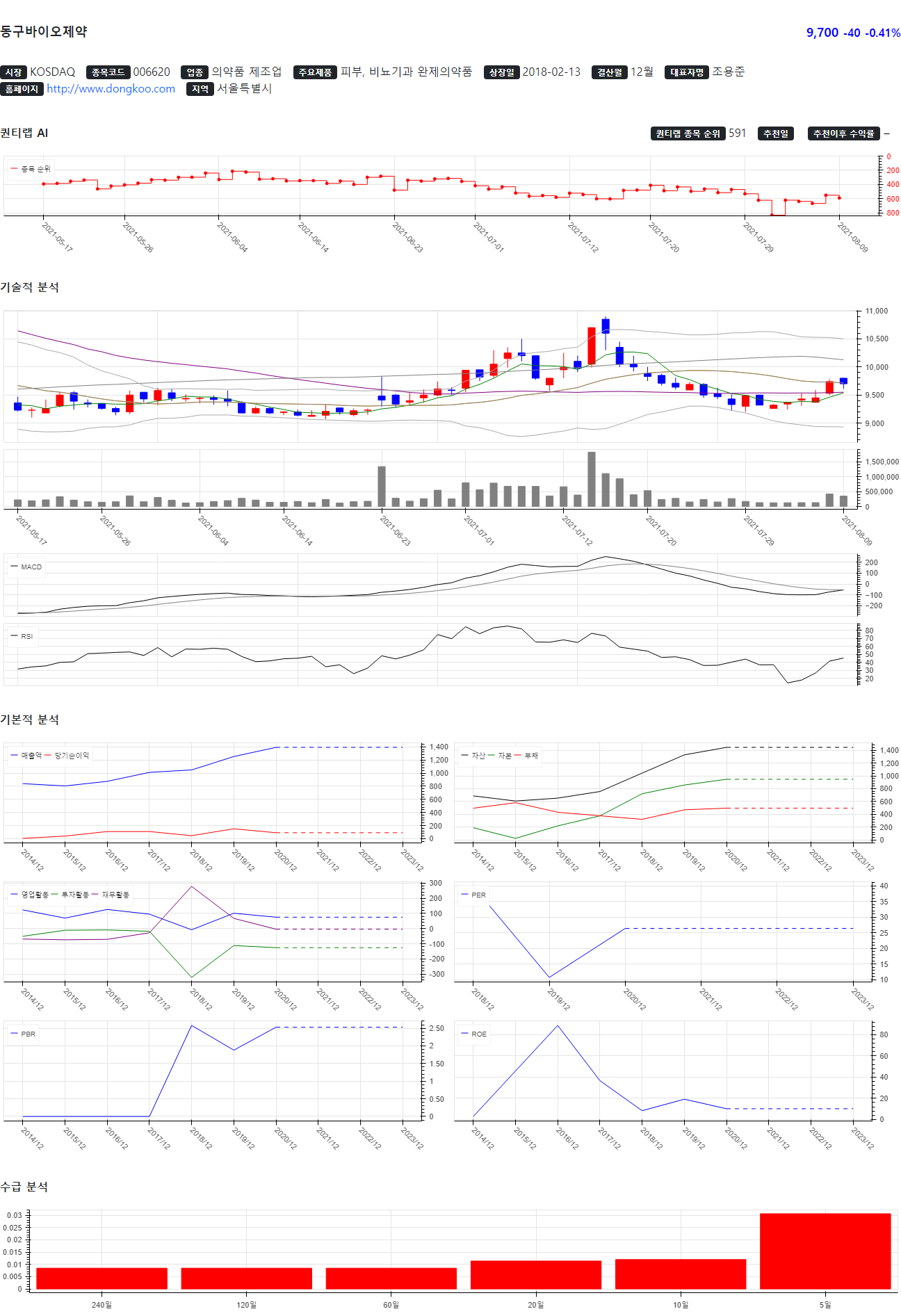Toggle the RSI legend entry
The image size is (901, 1316).
coord(22,637)
